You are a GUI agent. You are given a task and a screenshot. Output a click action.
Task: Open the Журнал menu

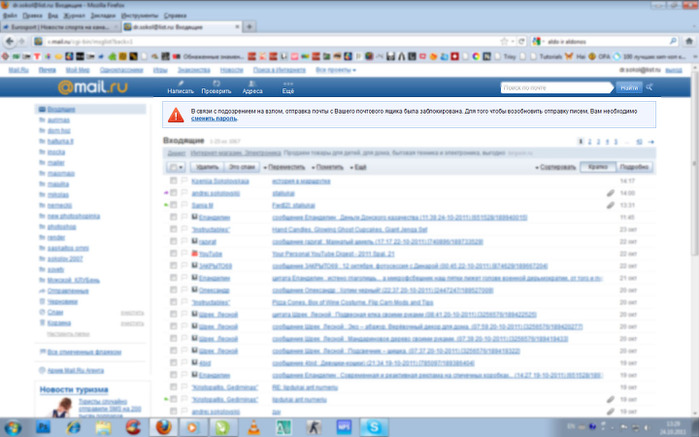(x=74, y=16)
